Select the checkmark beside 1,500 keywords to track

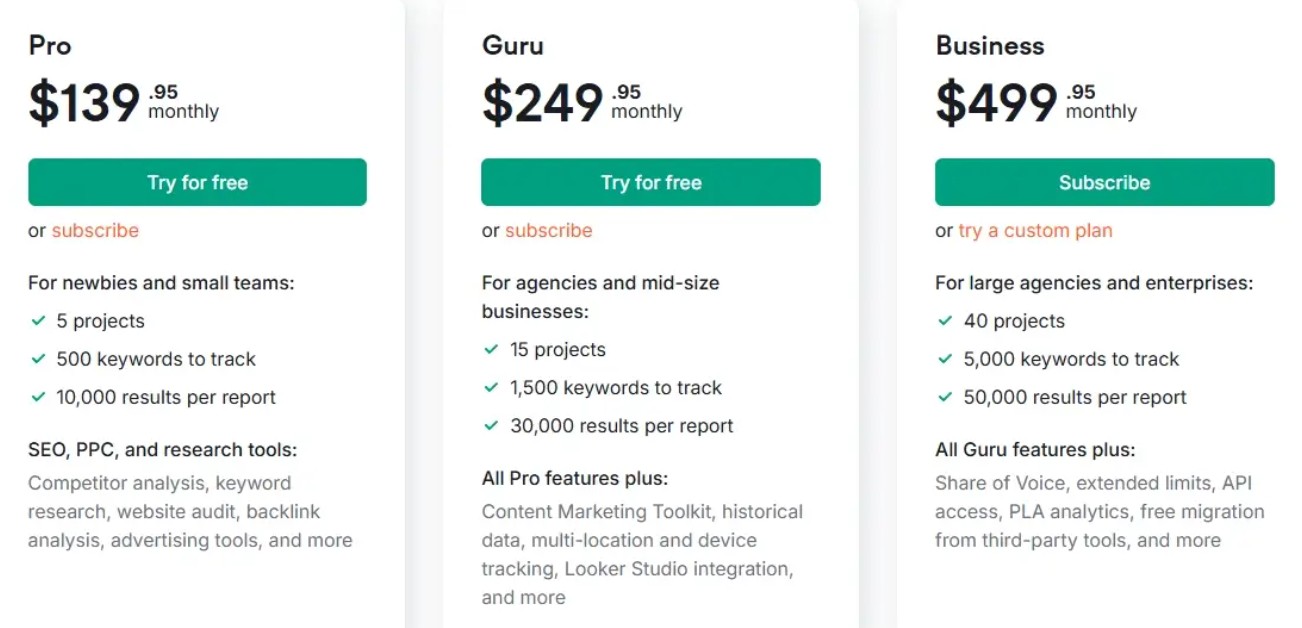tap(491, 388)
